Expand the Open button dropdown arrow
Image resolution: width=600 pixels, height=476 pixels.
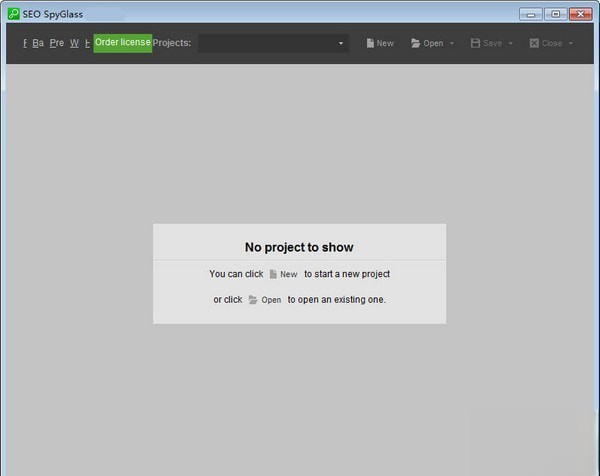pos(452,43)
